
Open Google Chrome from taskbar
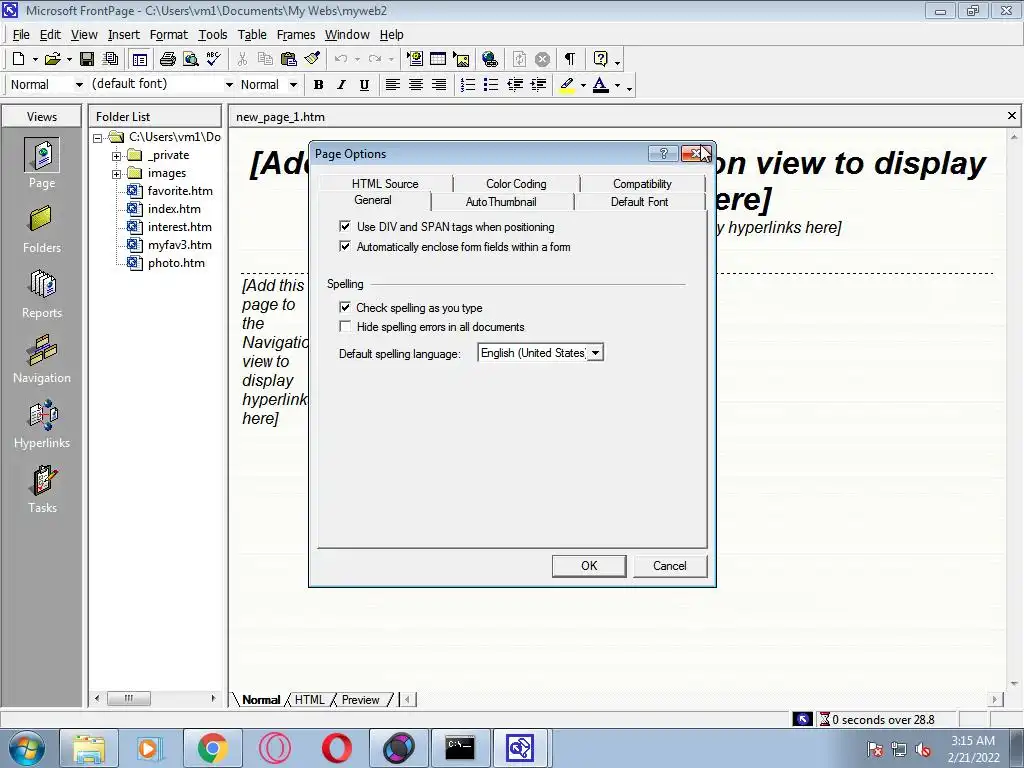pos(213,748)
